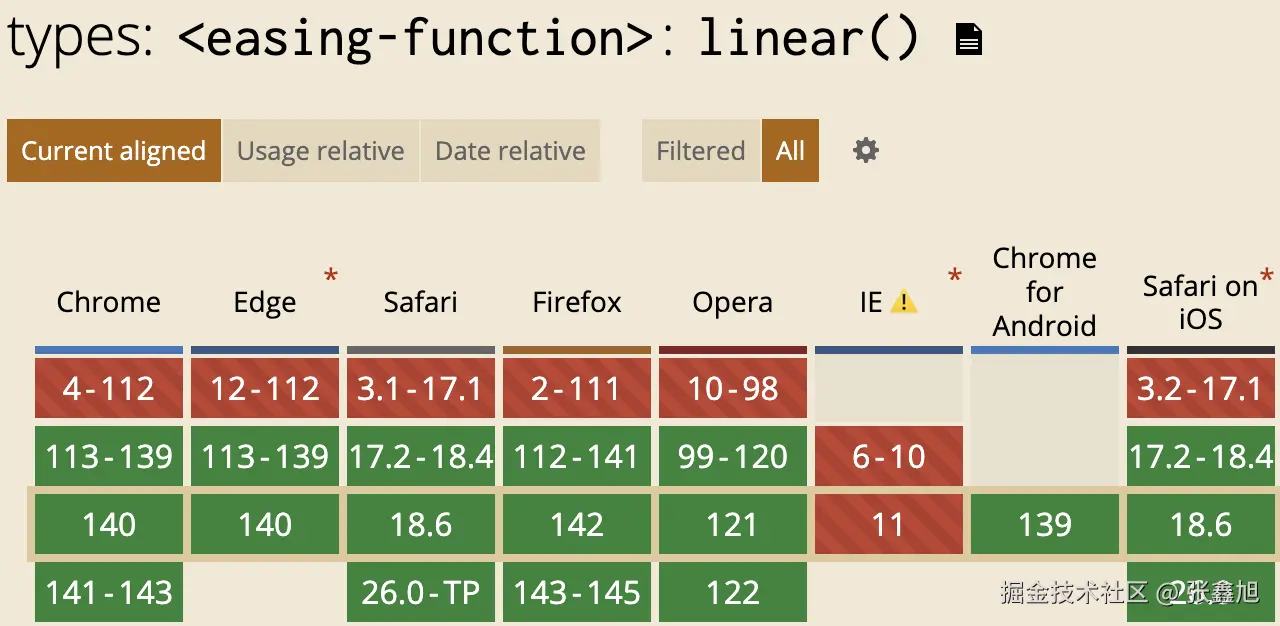The image size is (1280, 626).
Task: Switch to Usage relative view
Action: (x=320, y=151)
